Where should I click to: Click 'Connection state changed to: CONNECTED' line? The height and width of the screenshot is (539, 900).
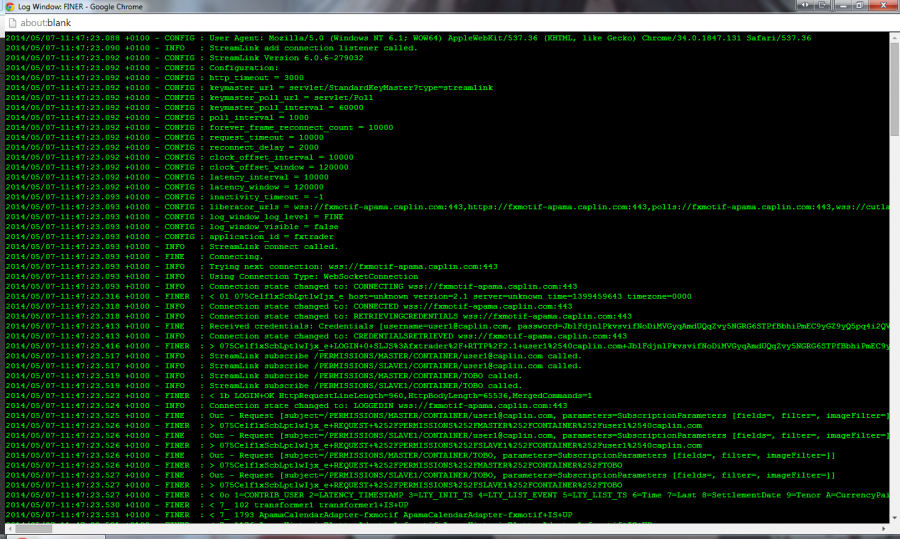[289, 307]
